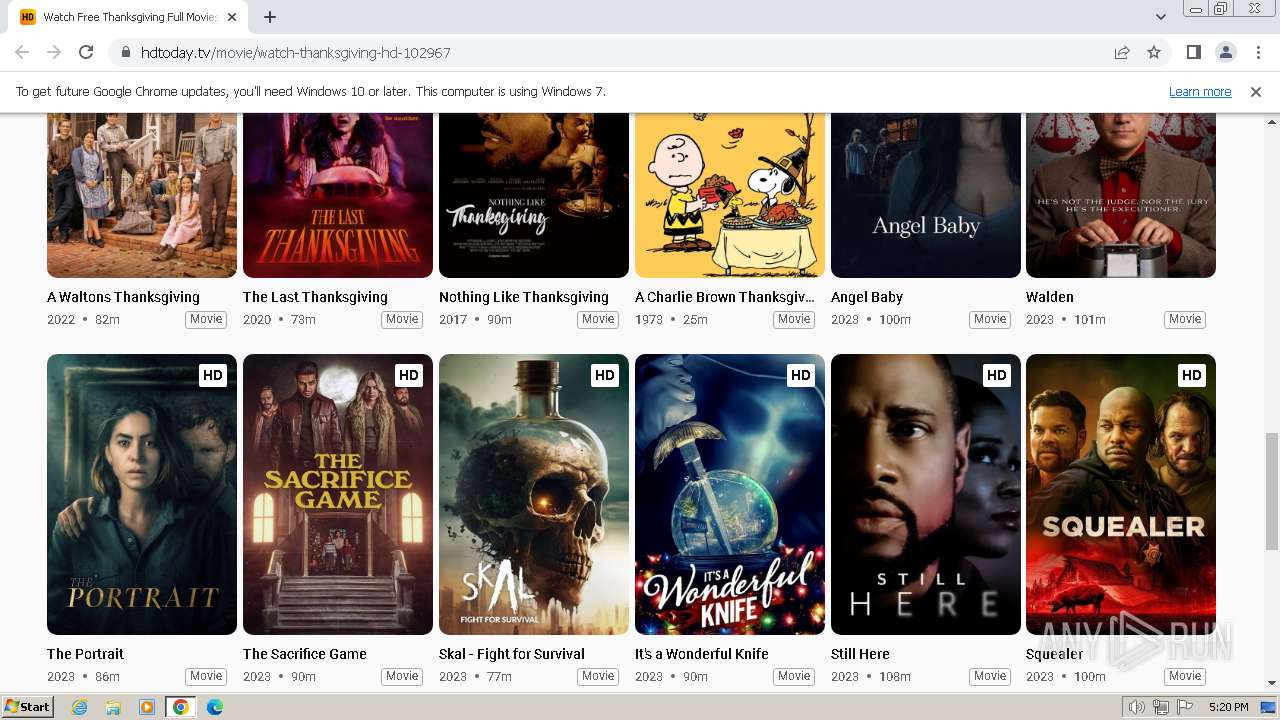Open the Action Center flag icon

click(x=1185, y=707)
